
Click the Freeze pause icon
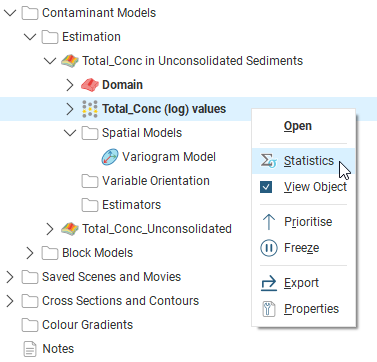[268, 248]
